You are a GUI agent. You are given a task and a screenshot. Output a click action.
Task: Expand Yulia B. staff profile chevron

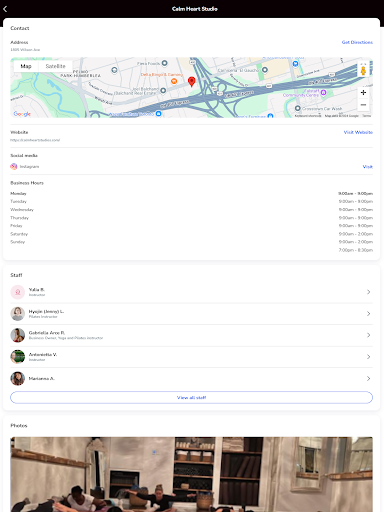(x=368, y=292)
